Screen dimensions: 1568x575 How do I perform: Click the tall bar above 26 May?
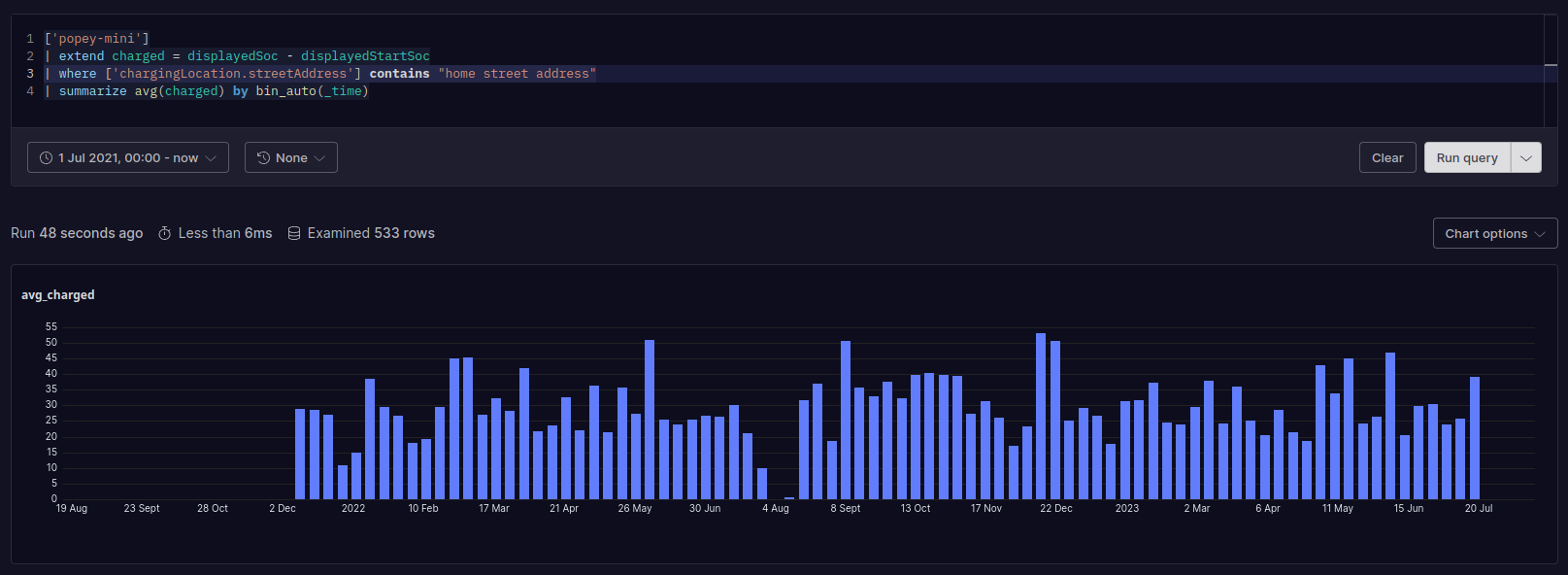(650, 419)
